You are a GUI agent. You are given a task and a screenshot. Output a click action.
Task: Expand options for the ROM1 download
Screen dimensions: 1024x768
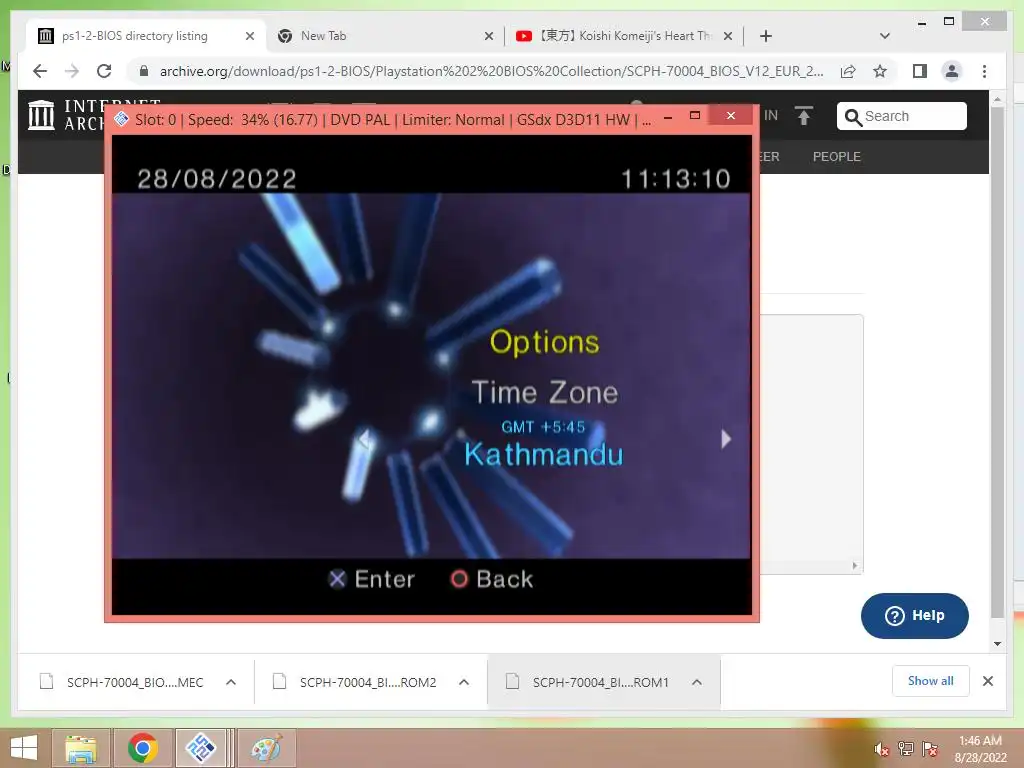click(x=697, y=682)
